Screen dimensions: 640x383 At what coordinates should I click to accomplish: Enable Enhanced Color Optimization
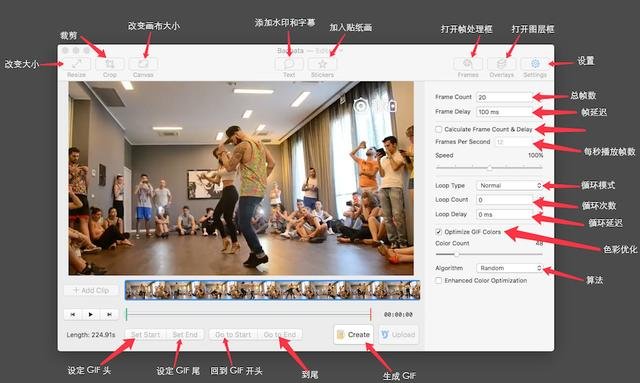(438, 281)
